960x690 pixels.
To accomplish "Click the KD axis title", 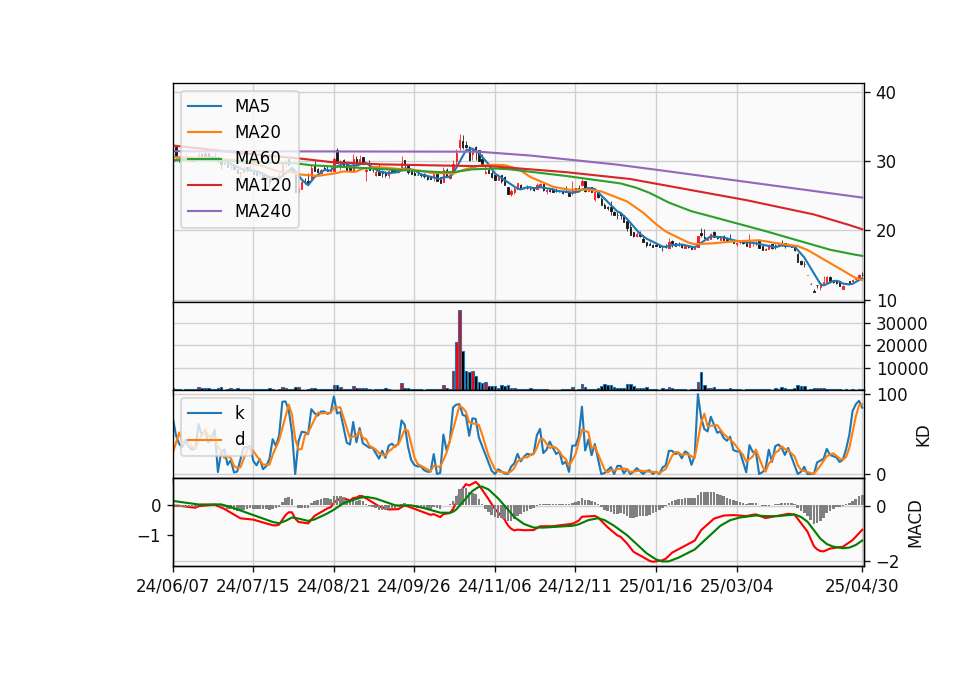I will tap(923, 437).
